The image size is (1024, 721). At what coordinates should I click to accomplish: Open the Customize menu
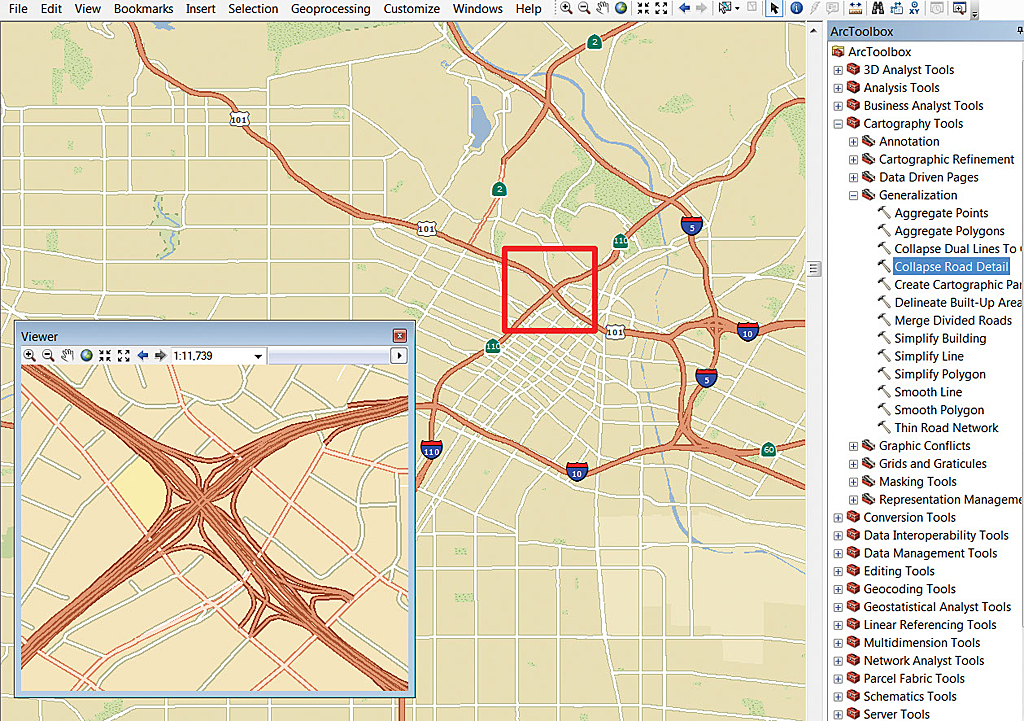click(411, 8)
